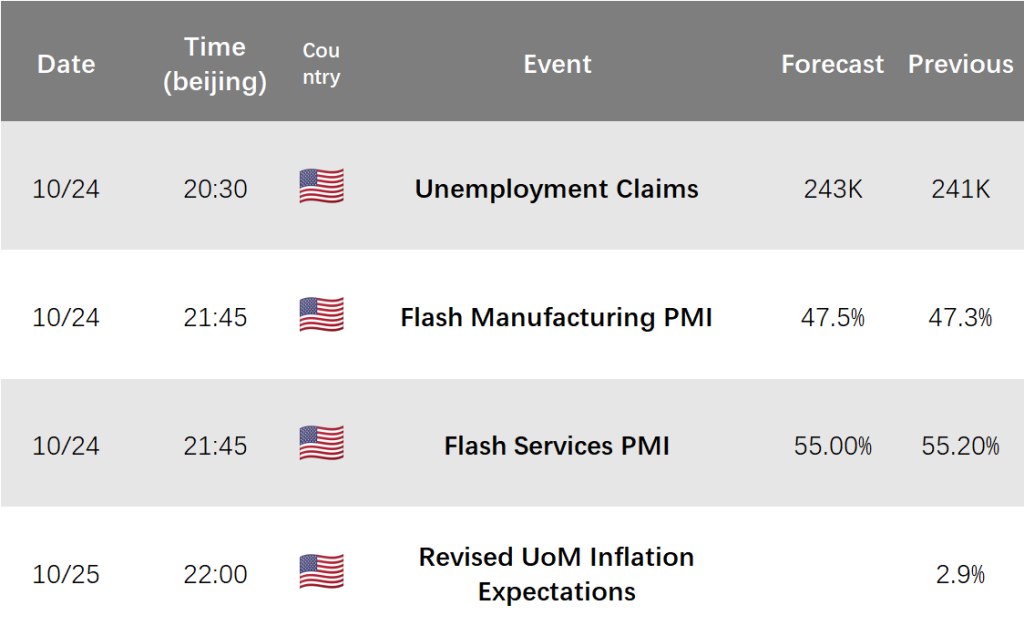1024x636 pixels.
Task: Select the Previous column header
Action: tap(961, 64)
